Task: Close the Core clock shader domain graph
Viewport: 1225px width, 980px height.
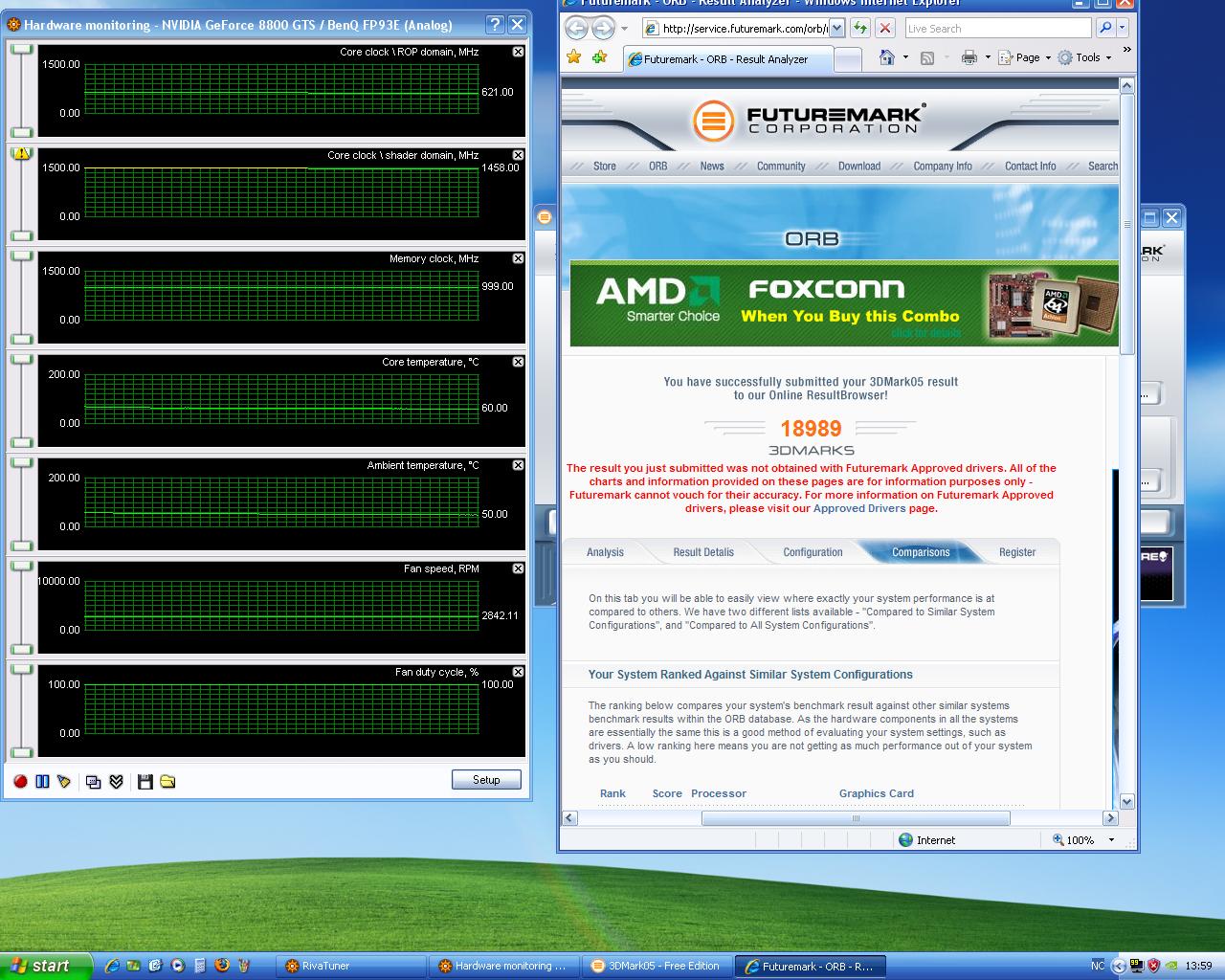Action: (x=518, y=155)
